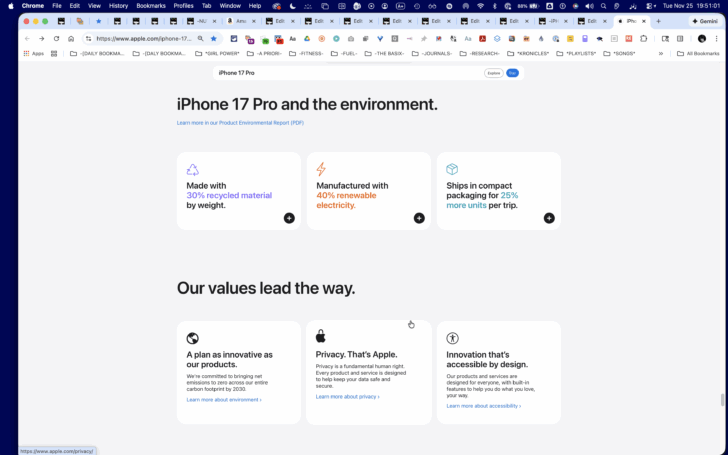
Task: Open a new tab with plus icon
Action: click(658, 21)
